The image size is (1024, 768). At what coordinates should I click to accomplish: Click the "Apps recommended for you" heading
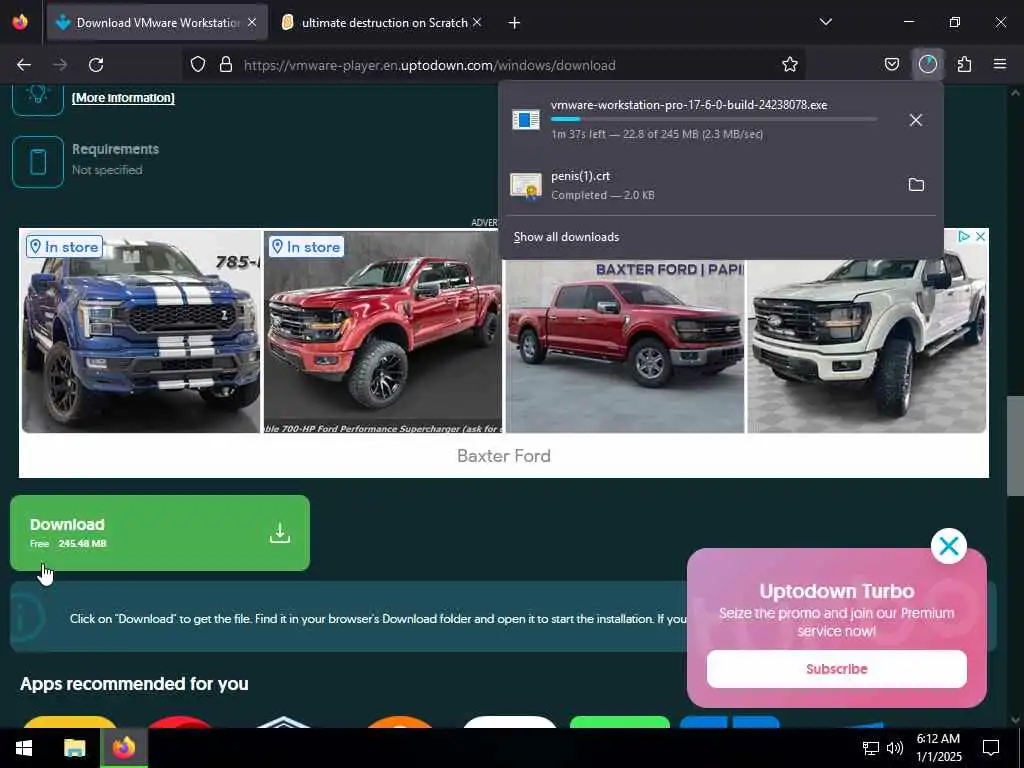click(x=135, y=684)
